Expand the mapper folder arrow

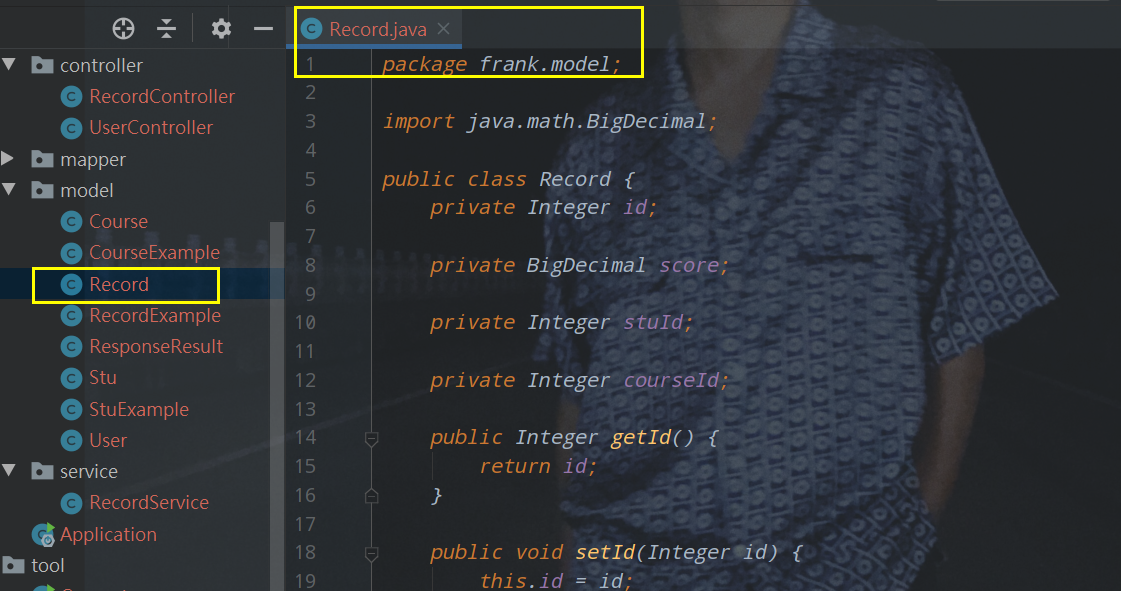coord(8,158)
